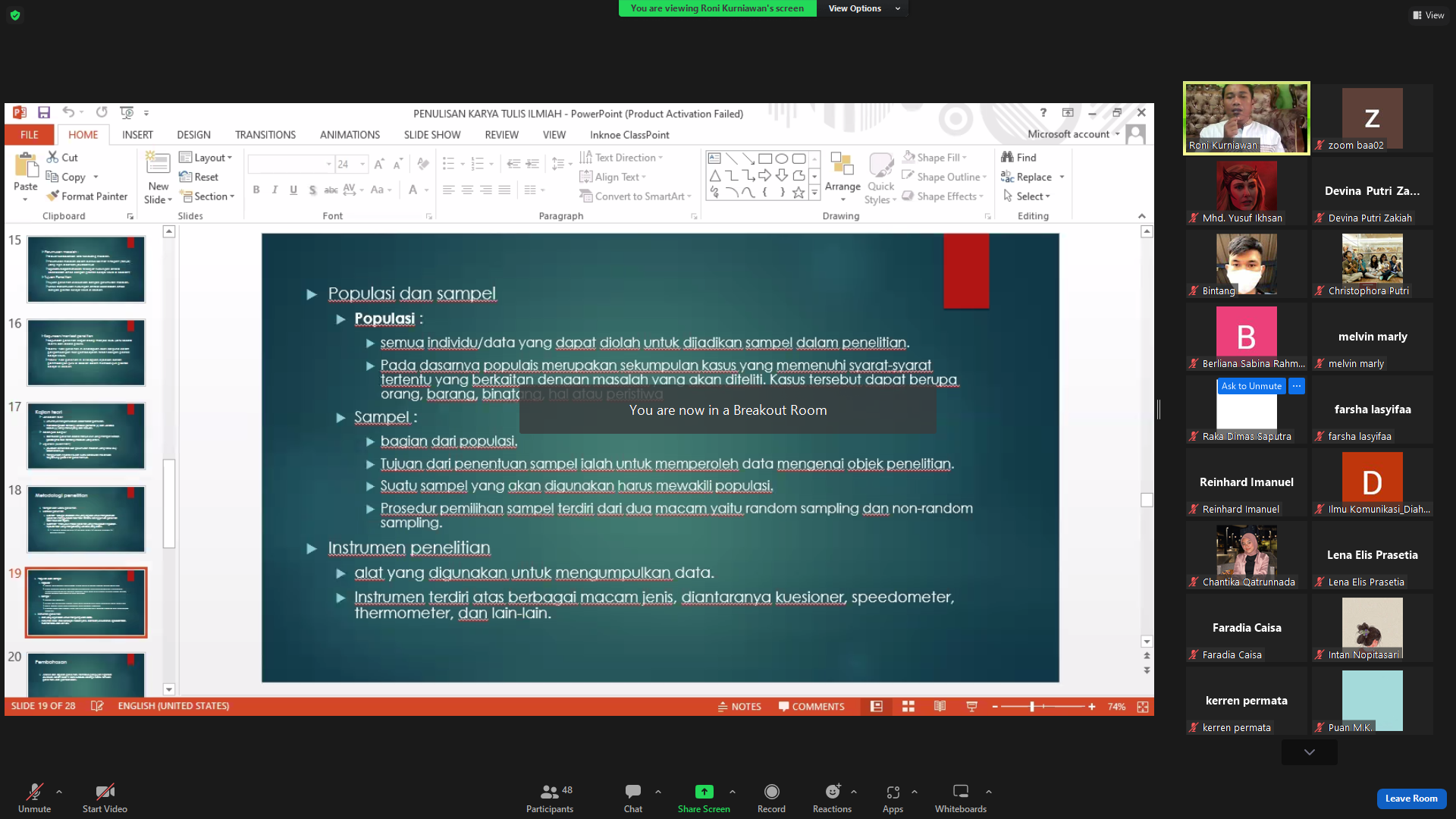The height and width of the screenshot is (819, 1456).
Task: Click the Undo arrow in PowerPoint title bar
Action: tap(68, 113)
